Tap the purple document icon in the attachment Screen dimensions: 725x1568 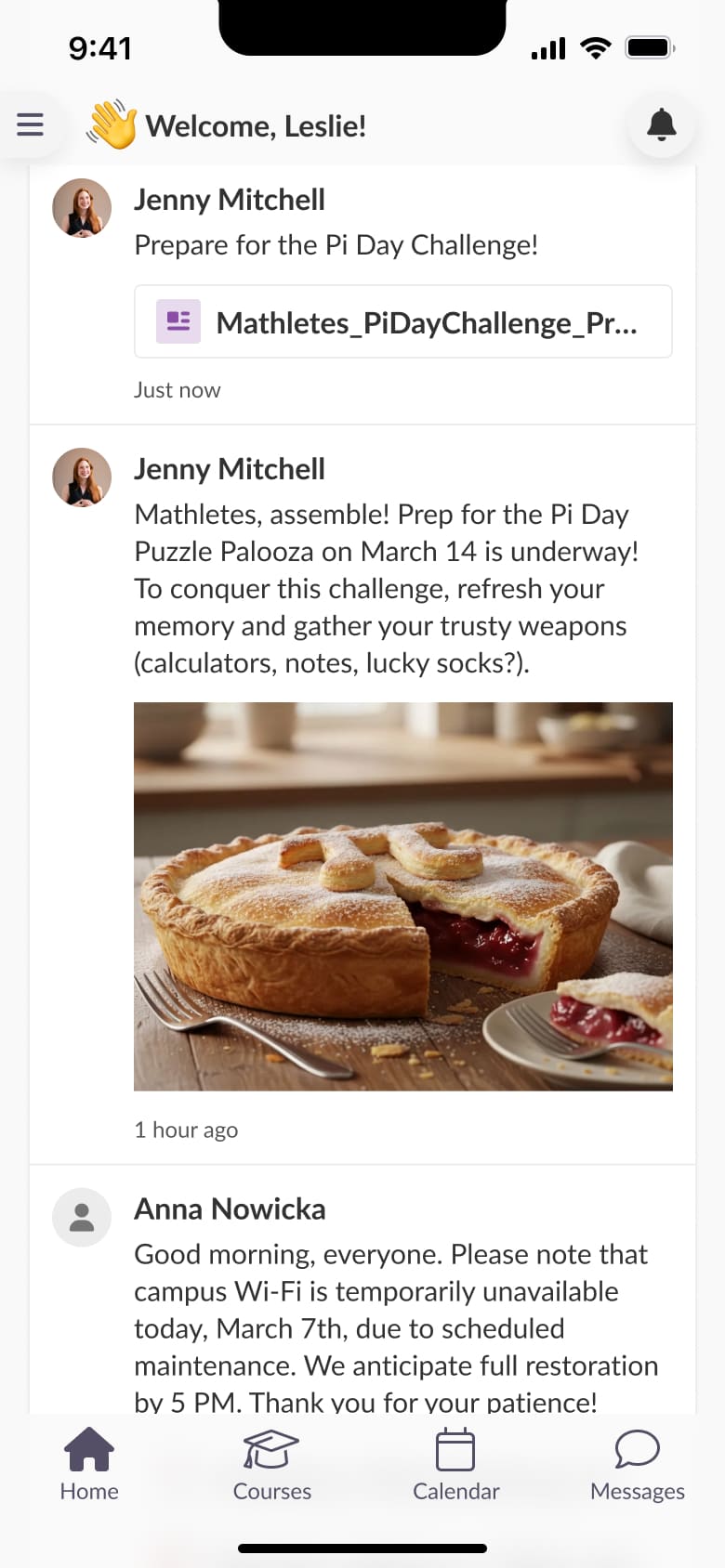click(x=178, y=321)
